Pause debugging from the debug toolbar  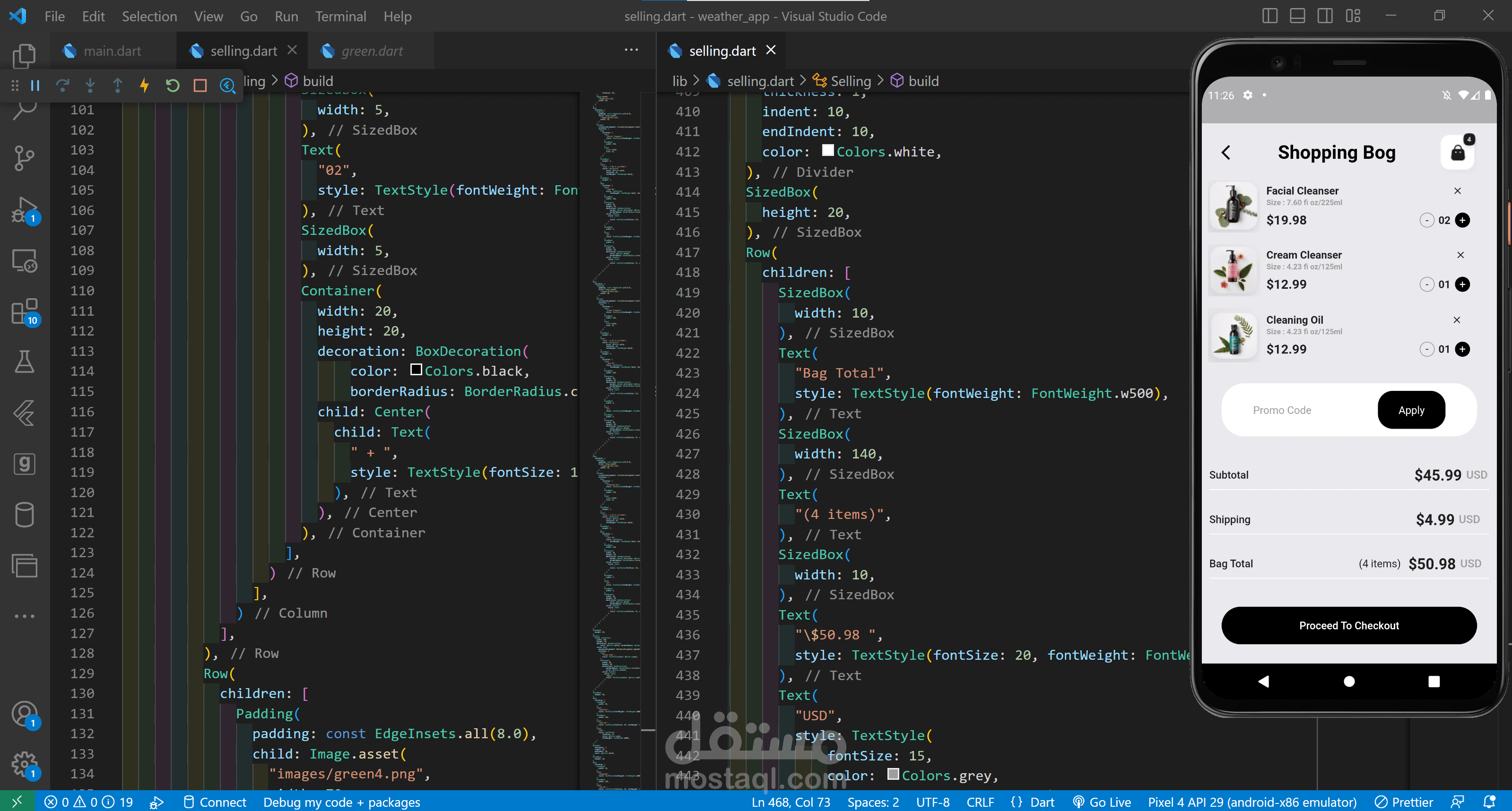(35, 86)
